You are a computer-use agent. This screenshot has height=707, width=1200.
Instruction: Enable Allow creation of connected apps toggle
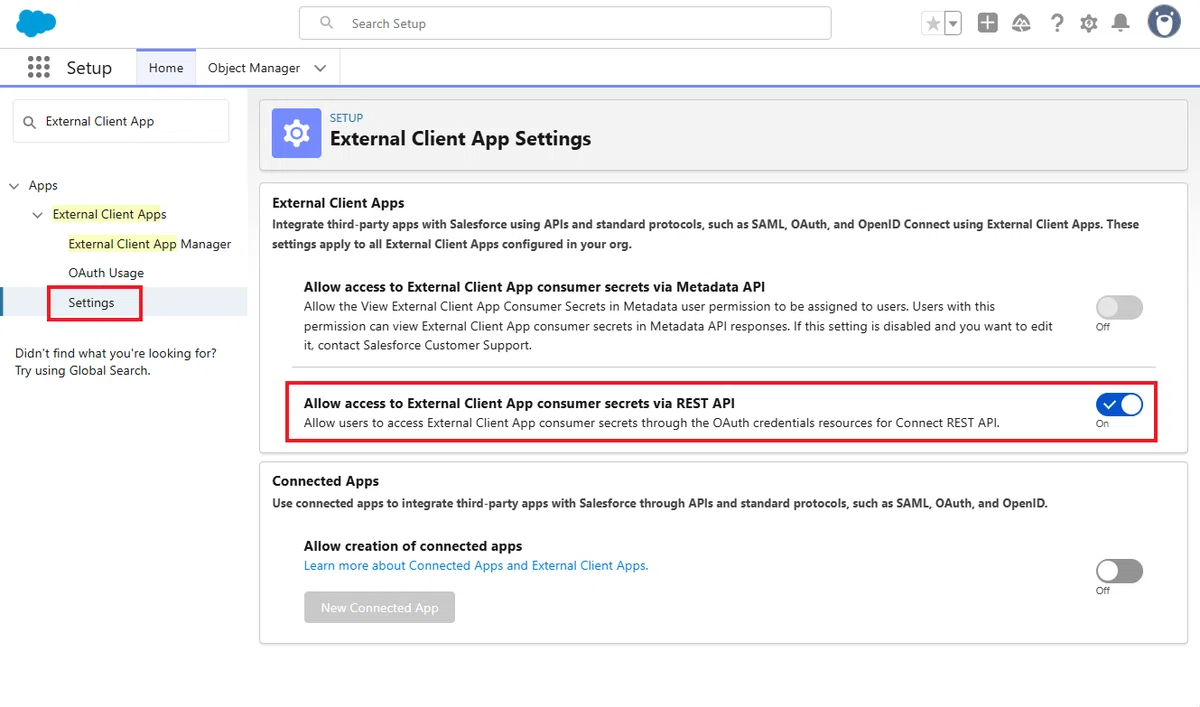coord(1119,571)
